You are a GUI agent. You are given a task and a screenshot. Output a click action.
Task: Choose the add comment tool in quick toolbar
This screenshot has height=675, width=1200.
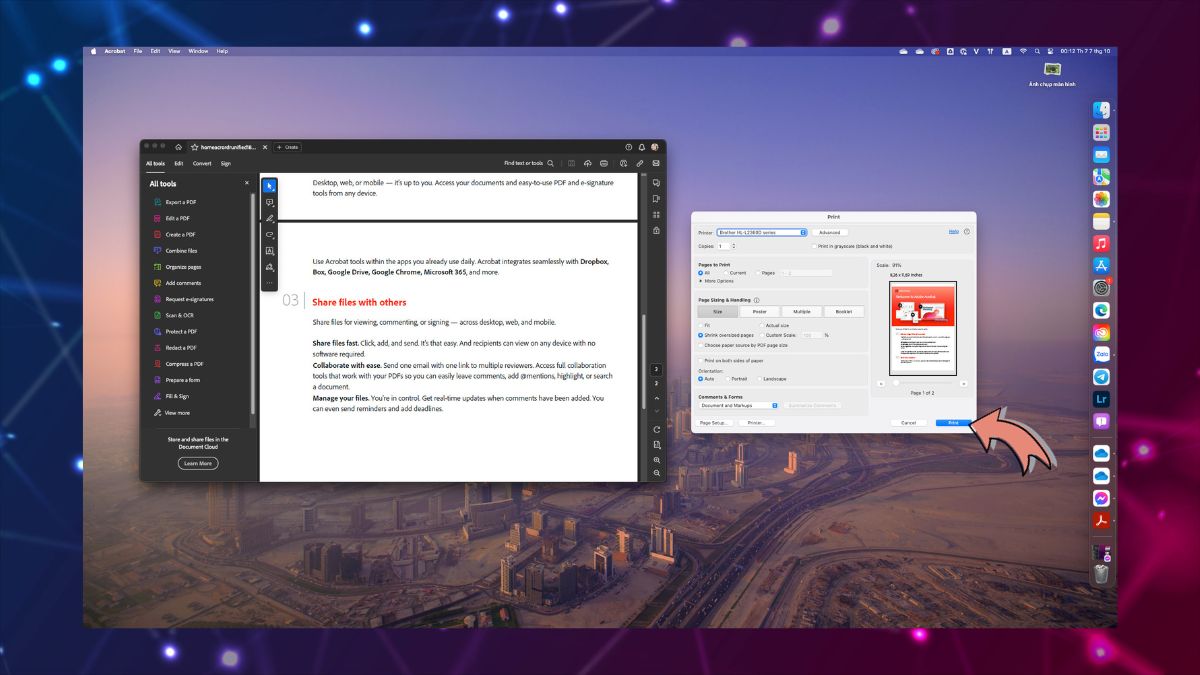point(269,203)
